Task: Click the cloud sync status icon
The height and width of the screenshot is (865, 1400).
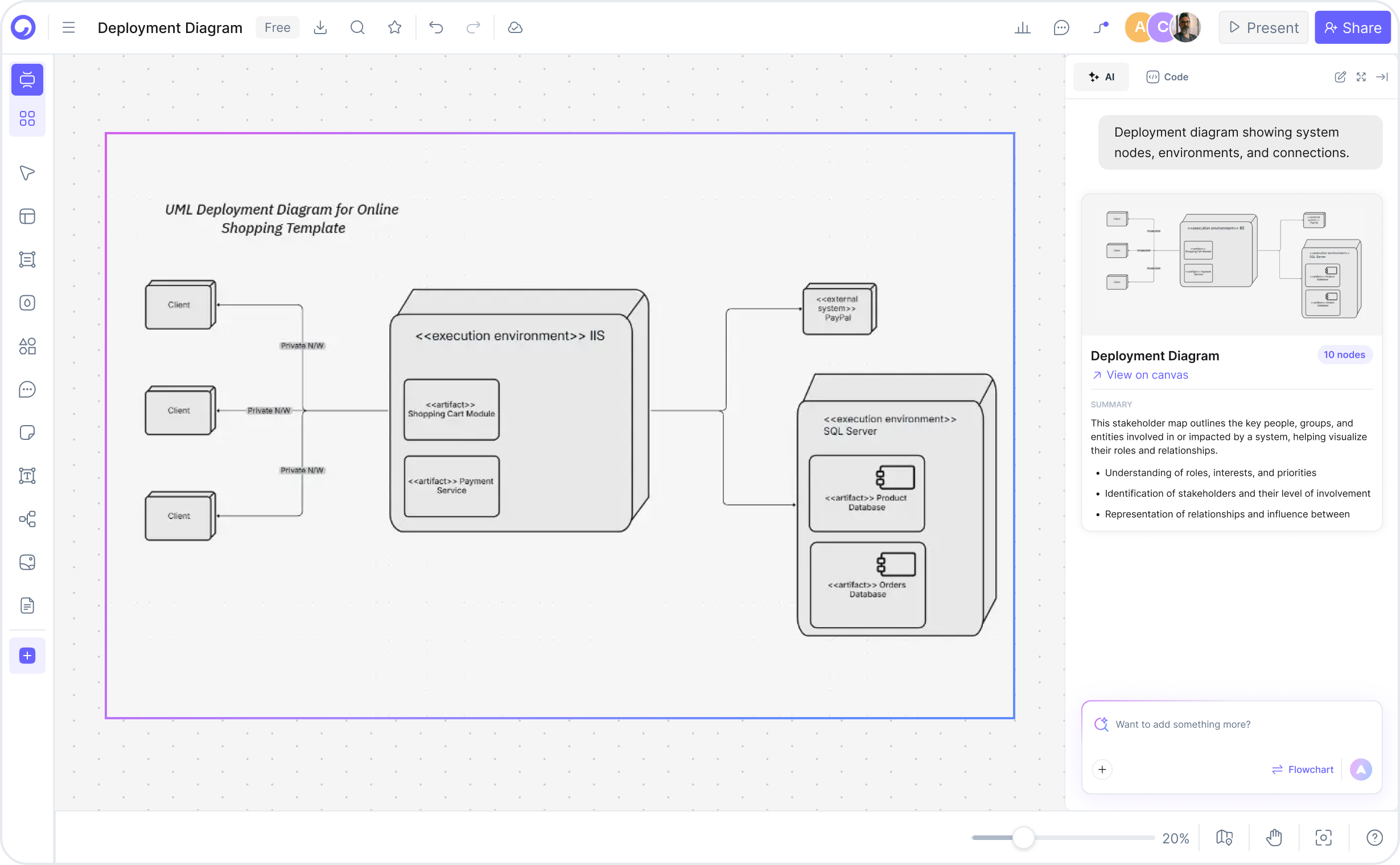Action: pos(515,27)
